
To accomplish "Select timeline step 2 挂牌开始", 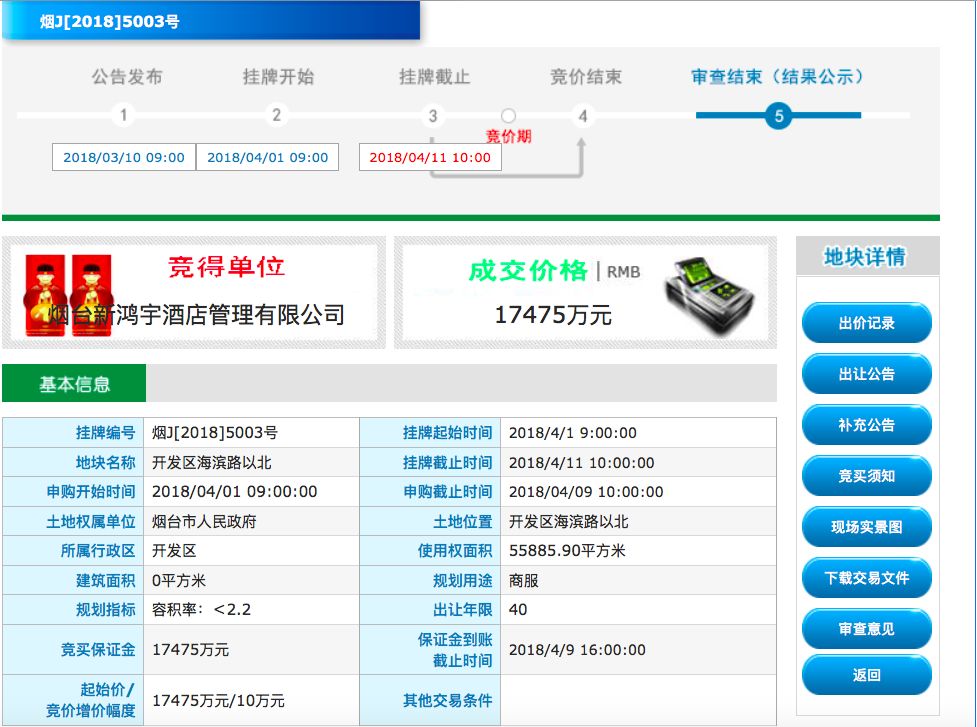I will tap(277, 116).
